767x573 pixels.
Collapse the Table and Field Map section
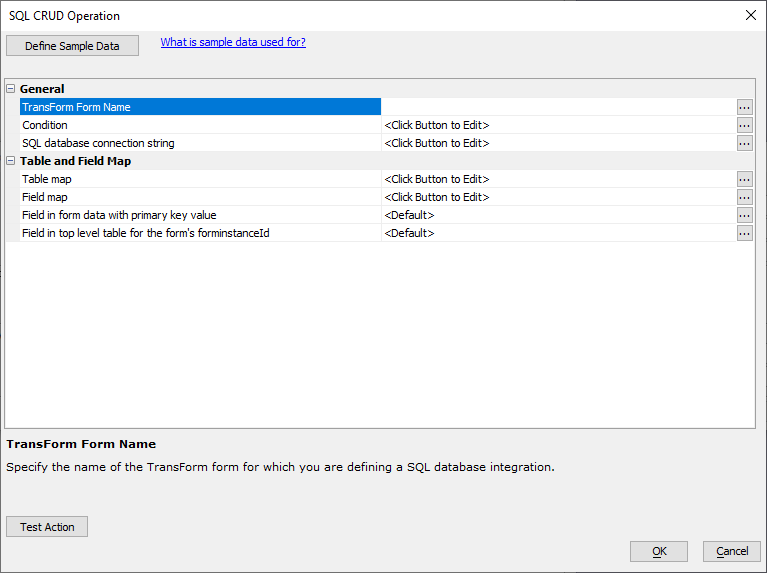coord(10,161)
